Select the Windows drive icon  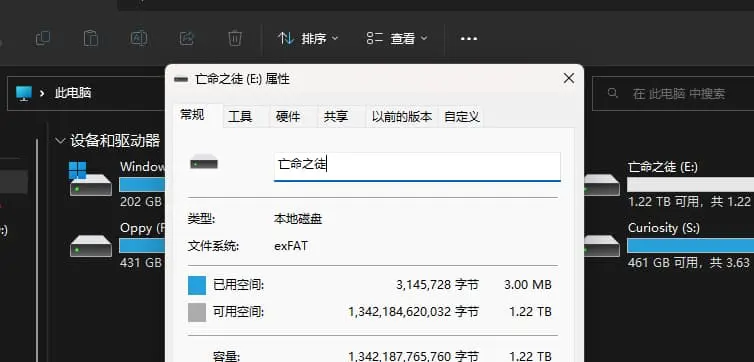point(90,178)
